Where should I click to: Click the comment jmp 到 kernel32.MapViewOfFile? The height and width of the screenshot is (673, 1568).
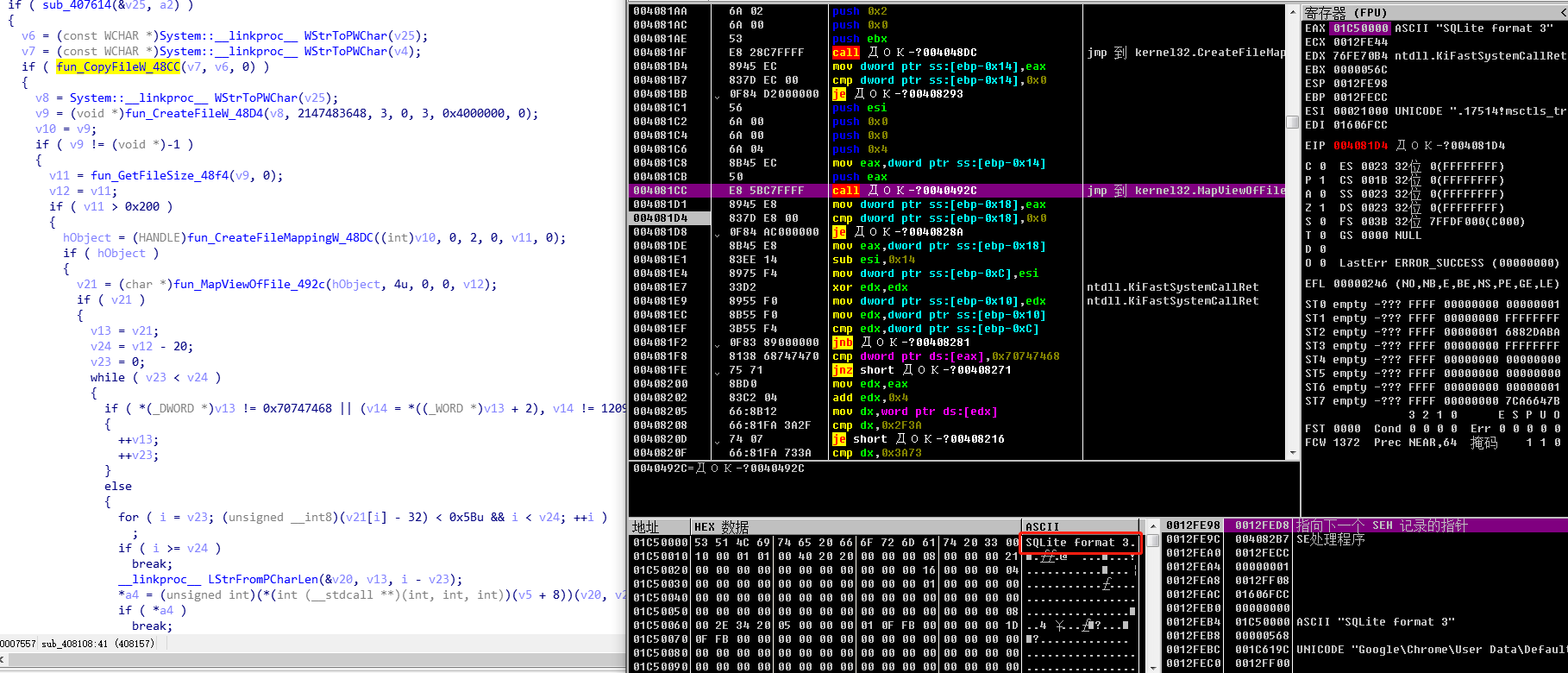click(x=1186, y=191)
